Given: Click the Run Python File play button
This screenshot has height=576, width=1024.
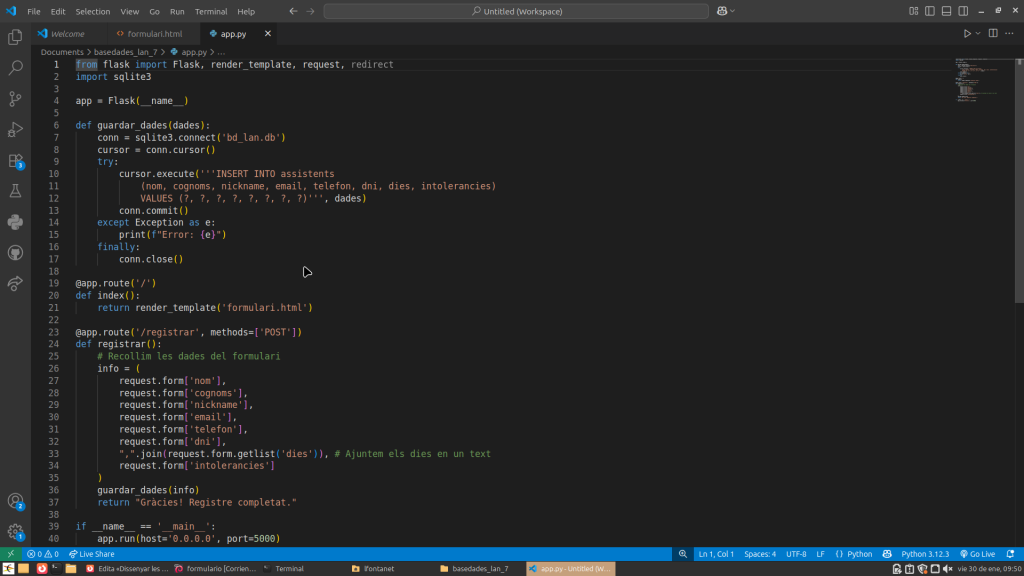Looking at the screenshot, I should (x=966, y=33).
